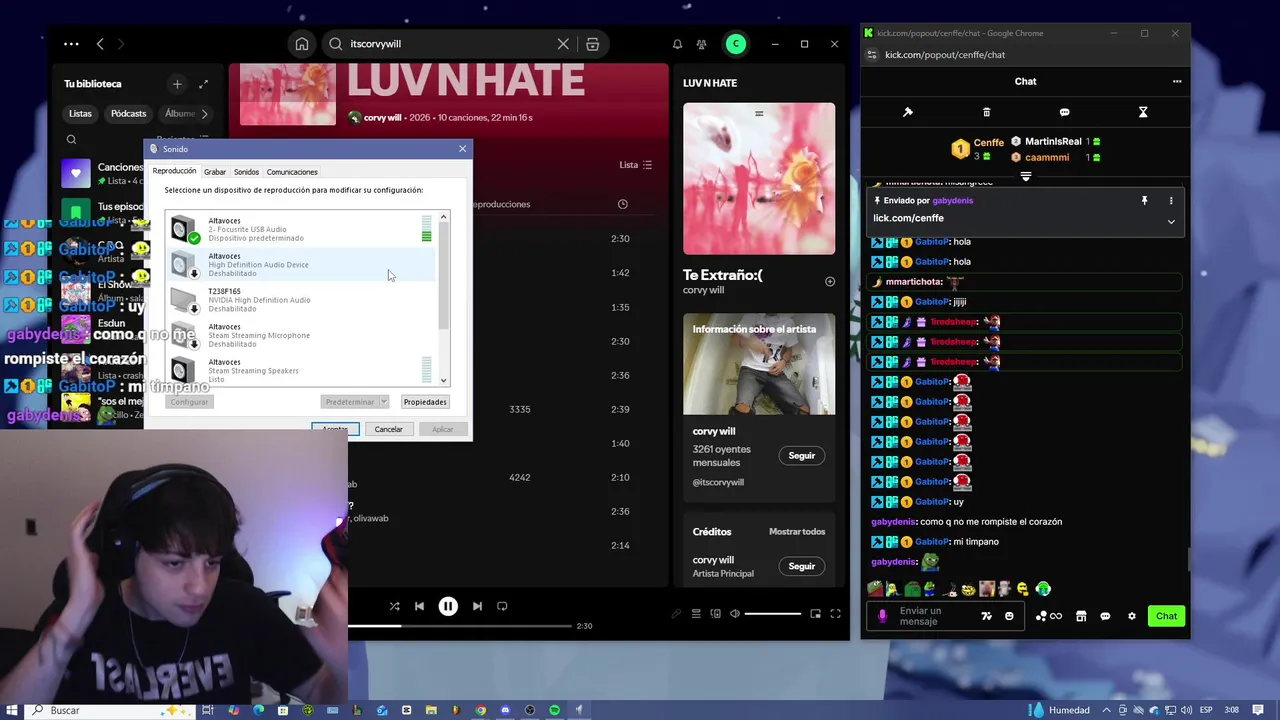Select Reproducción tab in Sonido
Screen dimensions: 1280x720
[x=174, y=171]
